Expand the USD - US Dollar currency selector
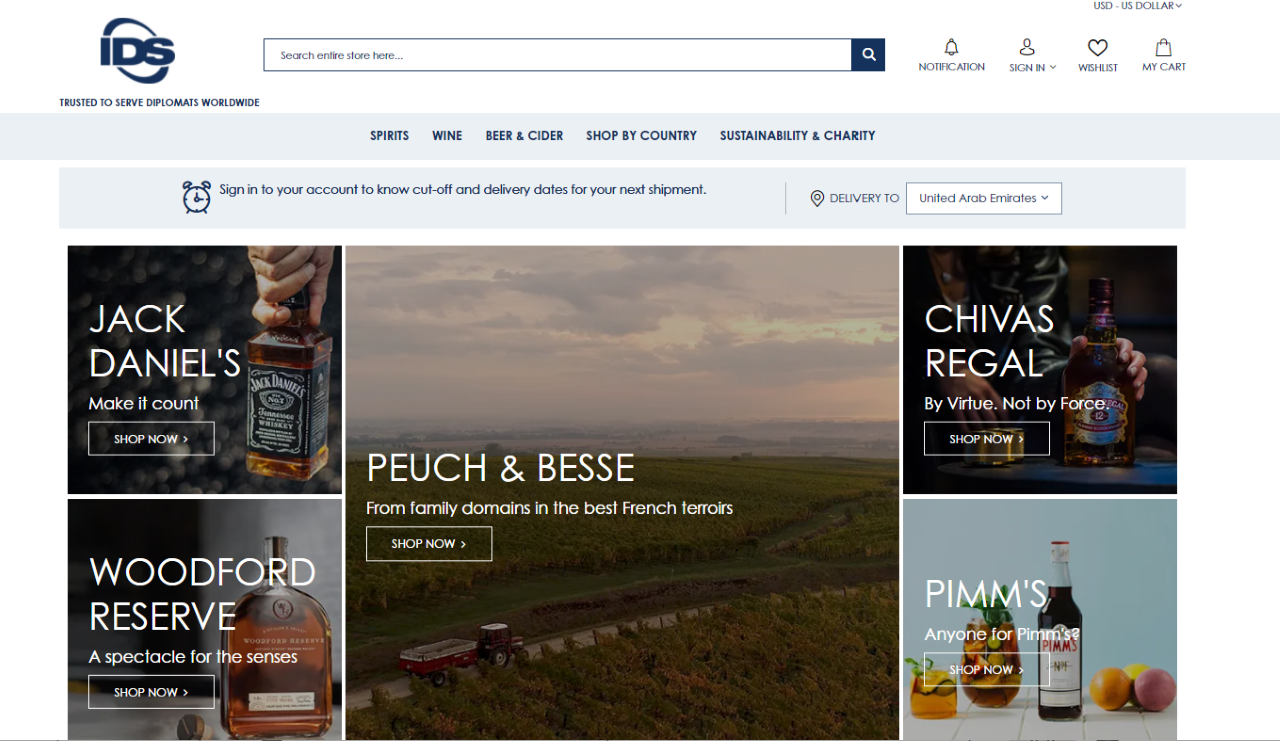This screenshot has height=741, width=1280. 1138,6
